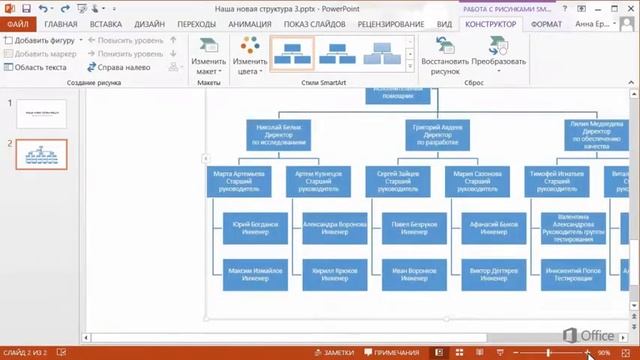Customize Quick Access Toolbar arrow
The image size is (640, 360).
114,9
